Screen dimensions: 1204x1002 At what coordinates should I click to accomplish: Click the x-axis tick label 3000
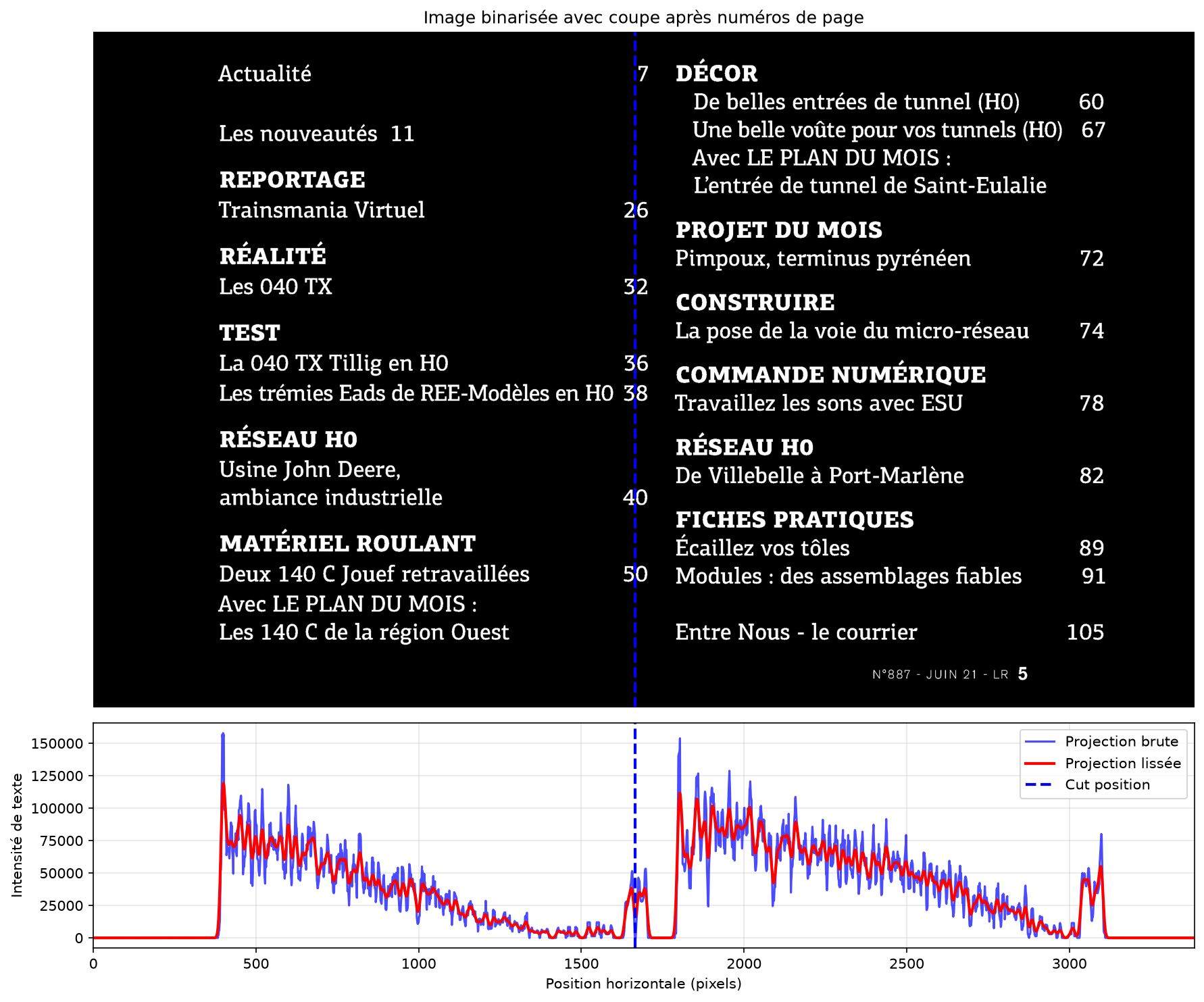[x=1070, y=964]
